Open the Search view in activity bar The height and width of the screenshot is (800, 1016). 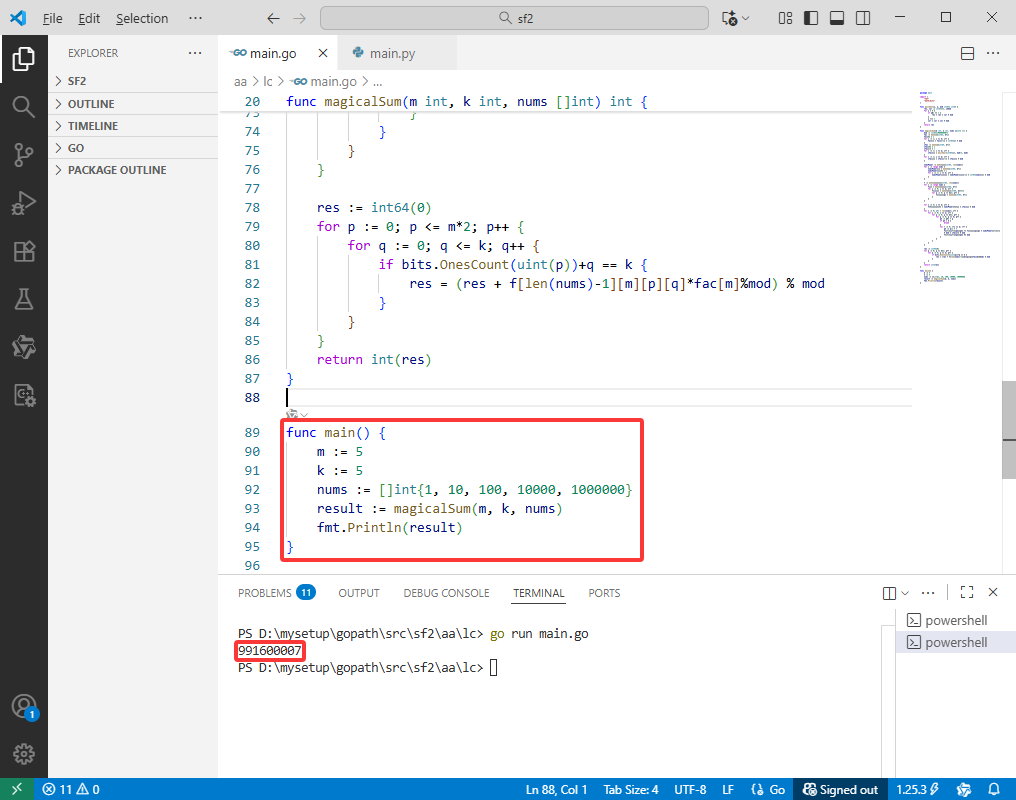click(x=24, y=107)
